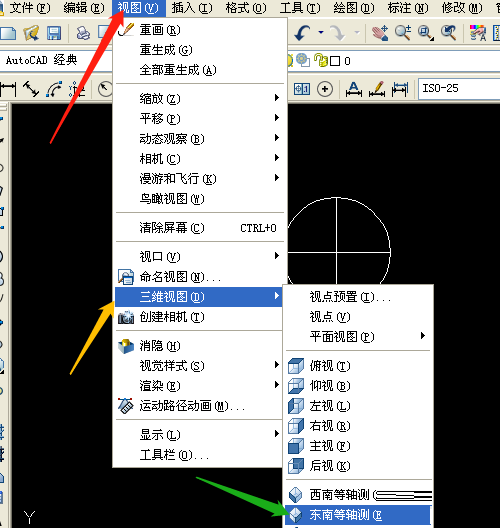Expand the 相机(C) submenu

pyautogui.click(x=200, y=159)
